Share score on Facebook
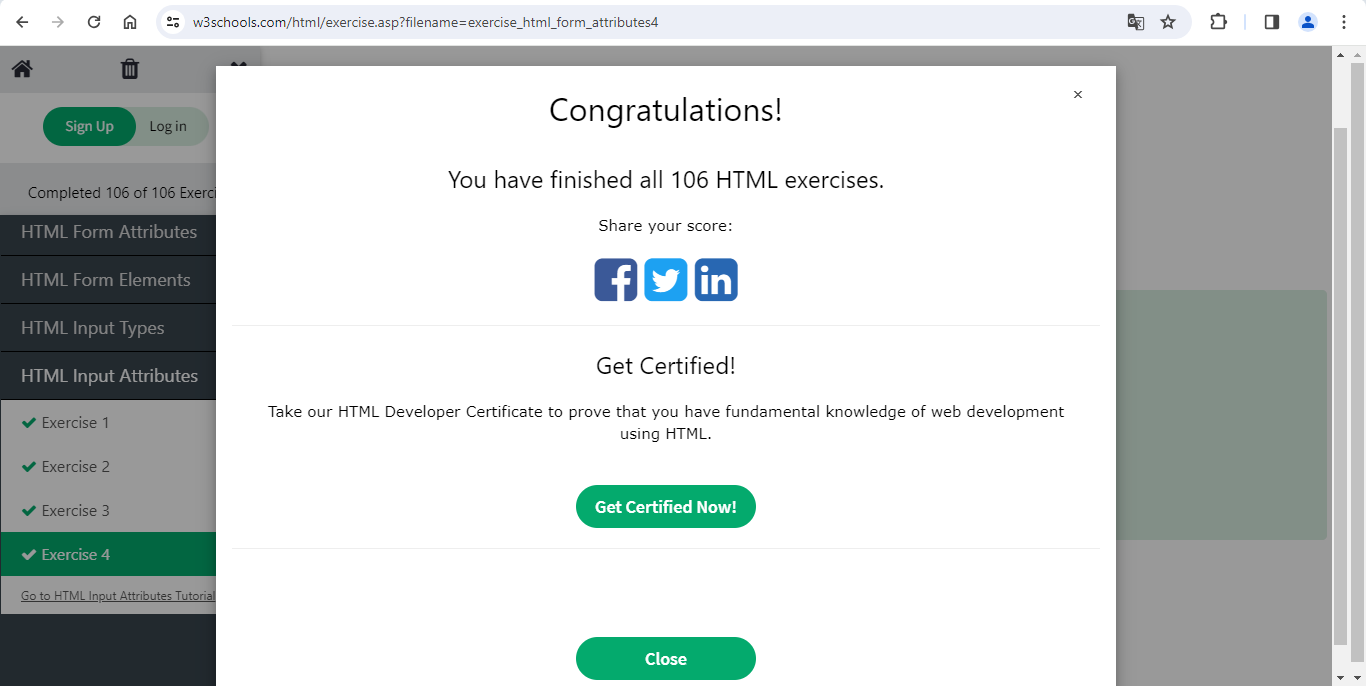This screenshot has height=686, width=1366. click(615, 280)
